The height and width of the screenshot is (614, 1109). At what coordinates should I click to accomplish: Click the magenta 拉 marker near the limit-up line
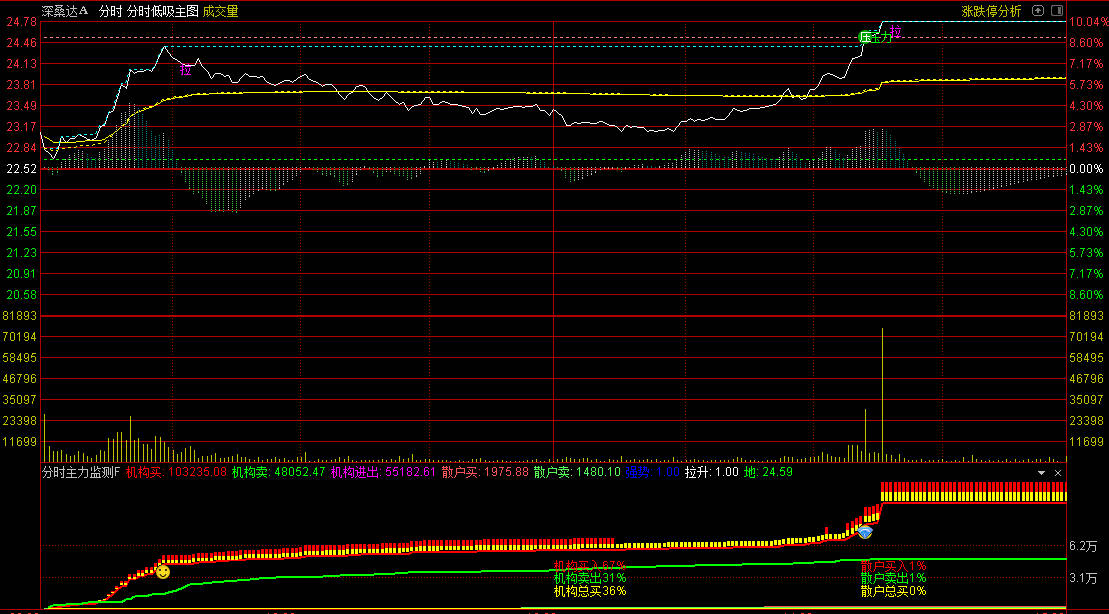[x=896, y=31]
